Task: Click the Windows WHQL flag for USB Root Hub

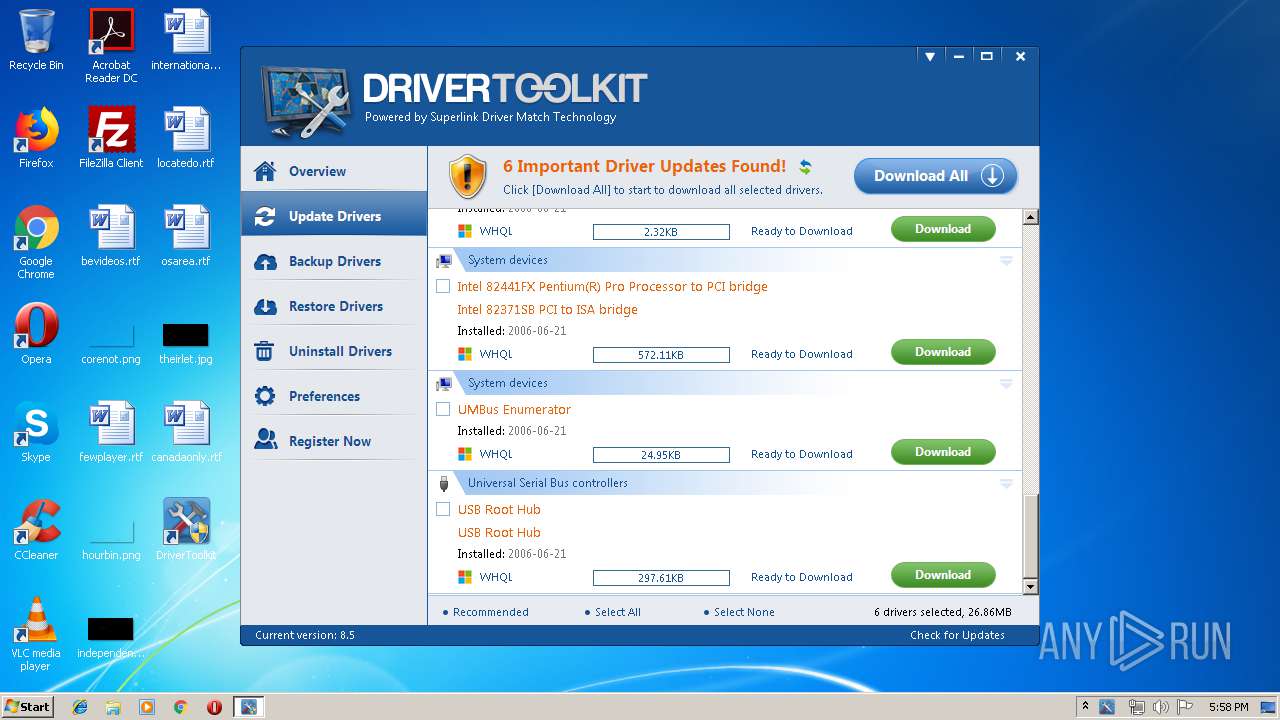Action: (x=464, y=577)
